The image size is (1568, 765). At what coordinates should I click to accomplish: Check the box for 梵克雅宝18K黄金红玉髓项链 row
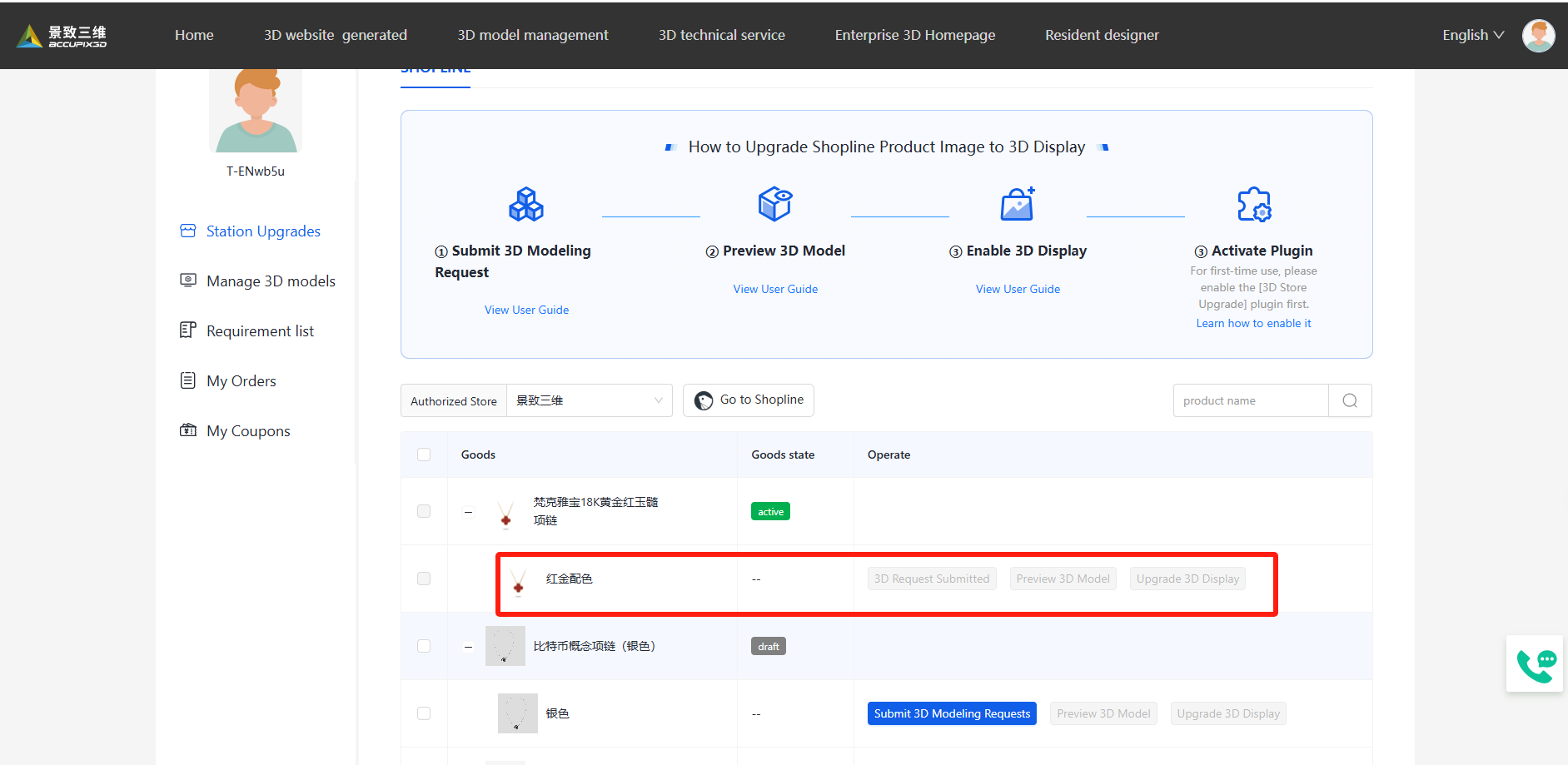[424, 511]
